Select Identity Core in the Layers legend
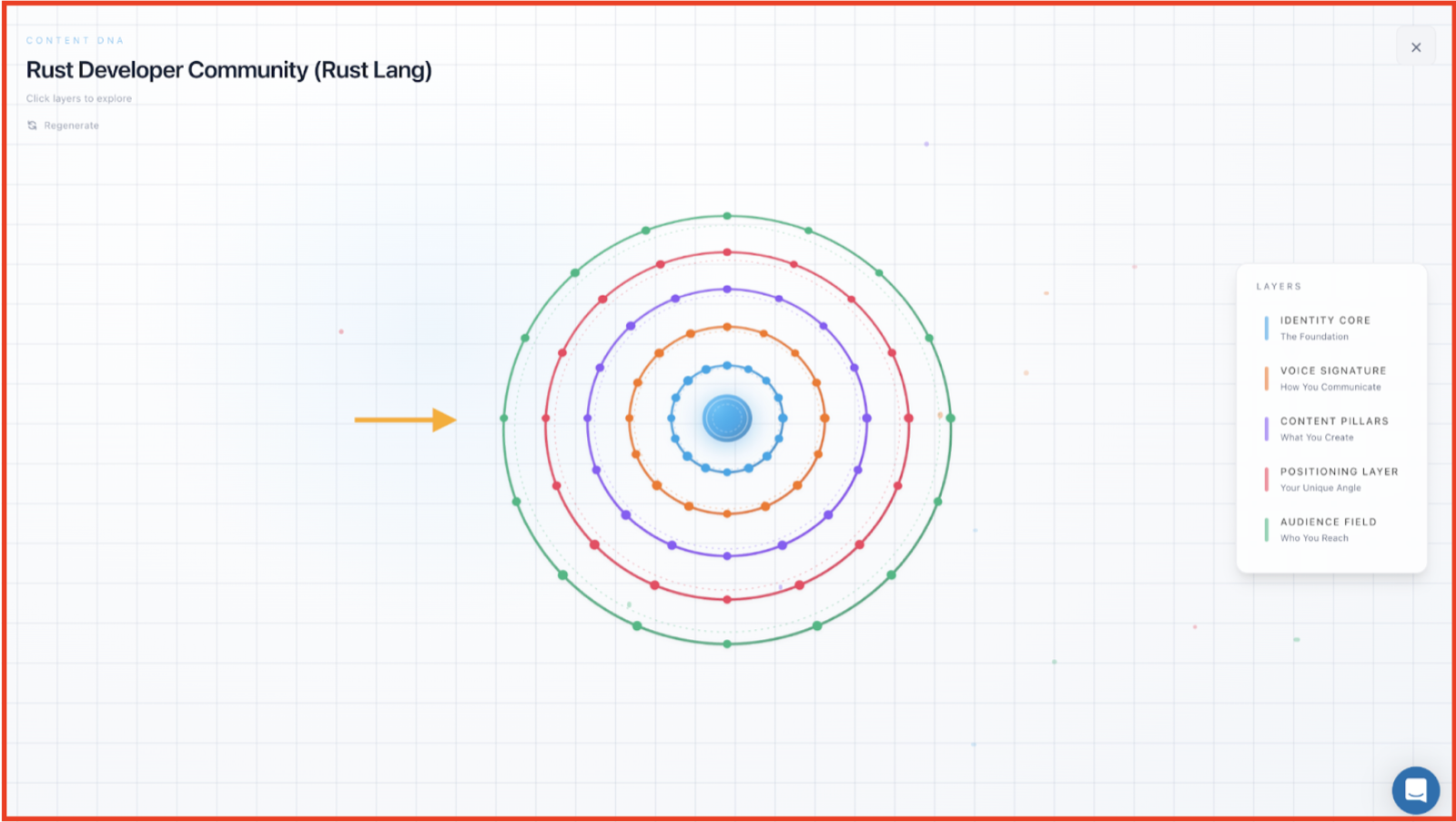 point(1324,328)
